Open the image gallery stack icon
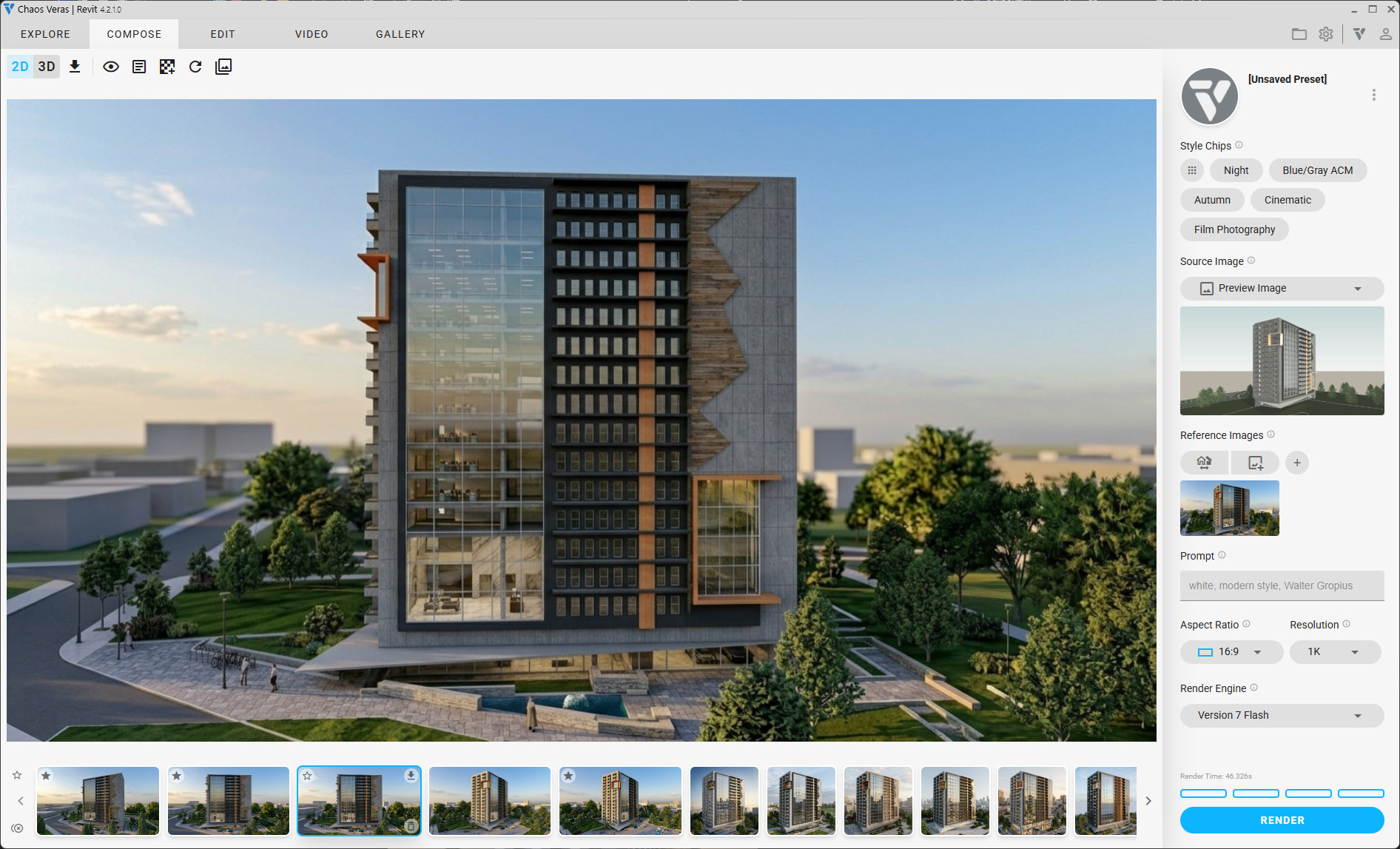1400x849 pixels. [x=223, y=67]
